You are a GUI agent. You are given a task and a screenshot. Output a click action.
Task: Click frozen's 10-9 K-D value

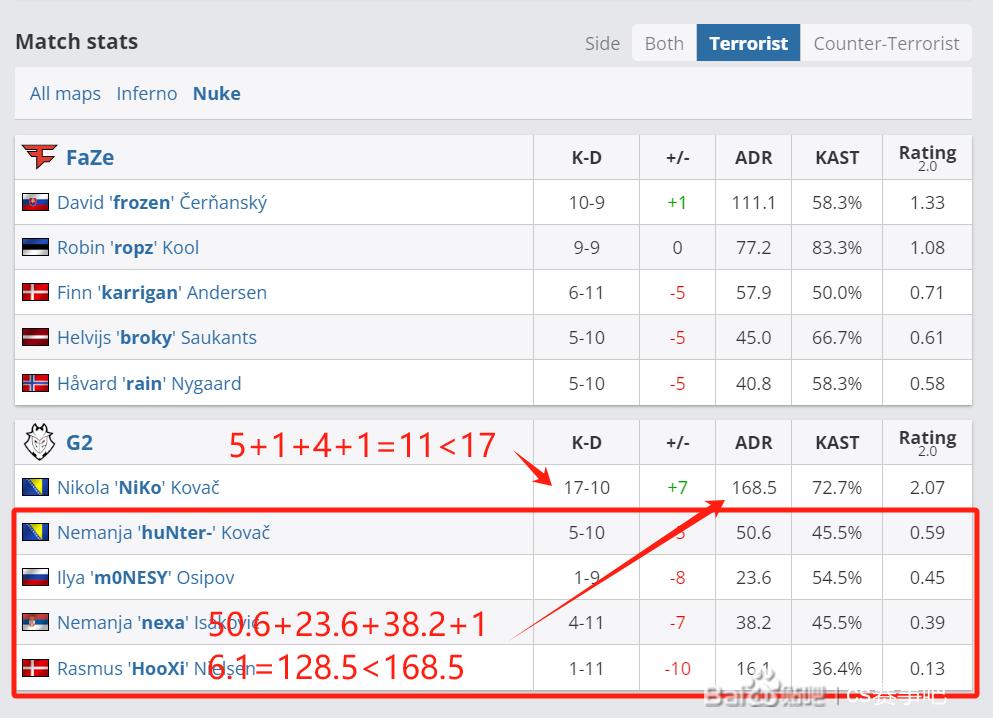pyautogui.click(x=586, y=203)
